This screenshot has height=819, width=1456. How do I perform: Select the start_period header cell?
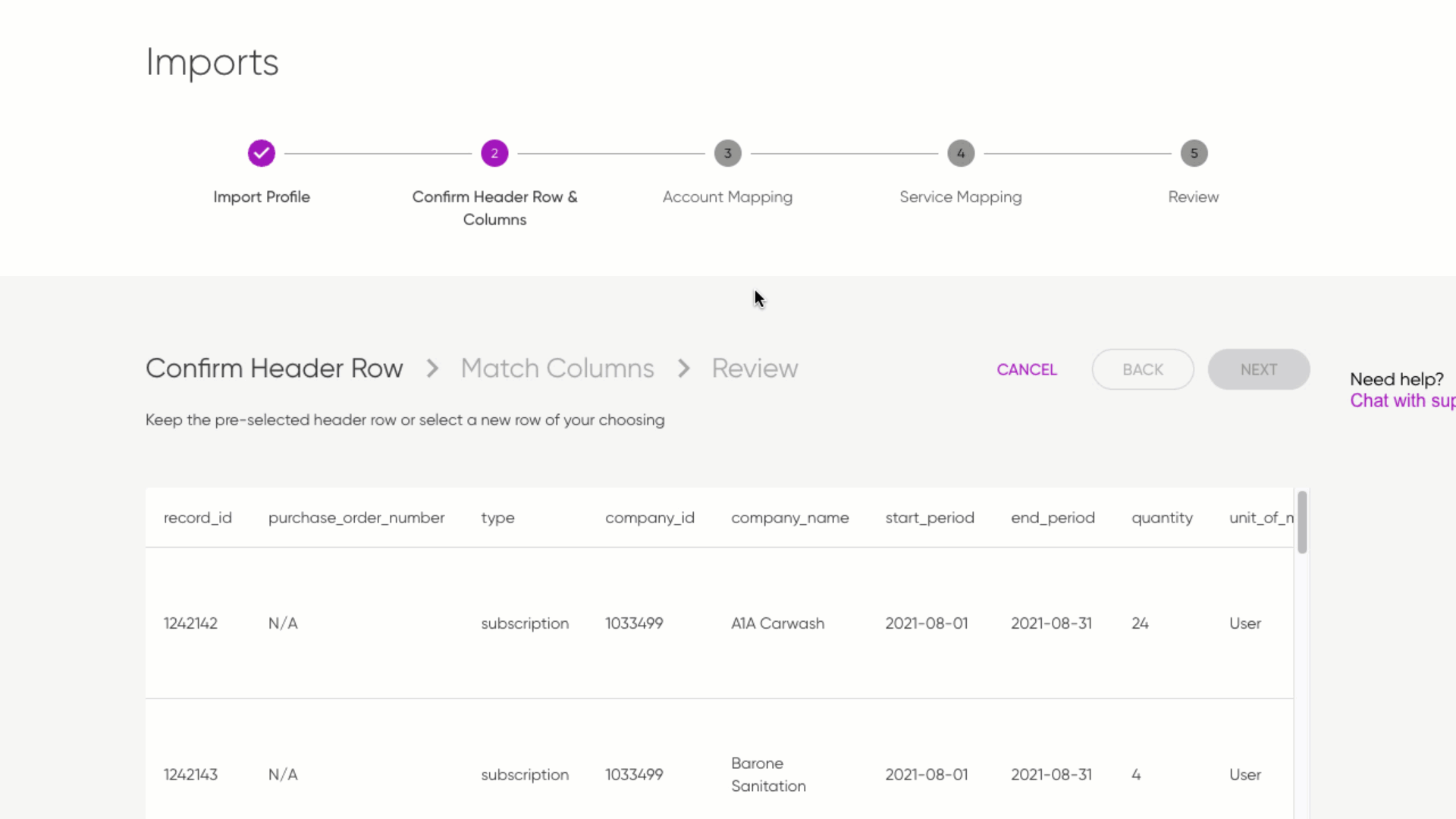pyautogui.click(x=930, y=517)
